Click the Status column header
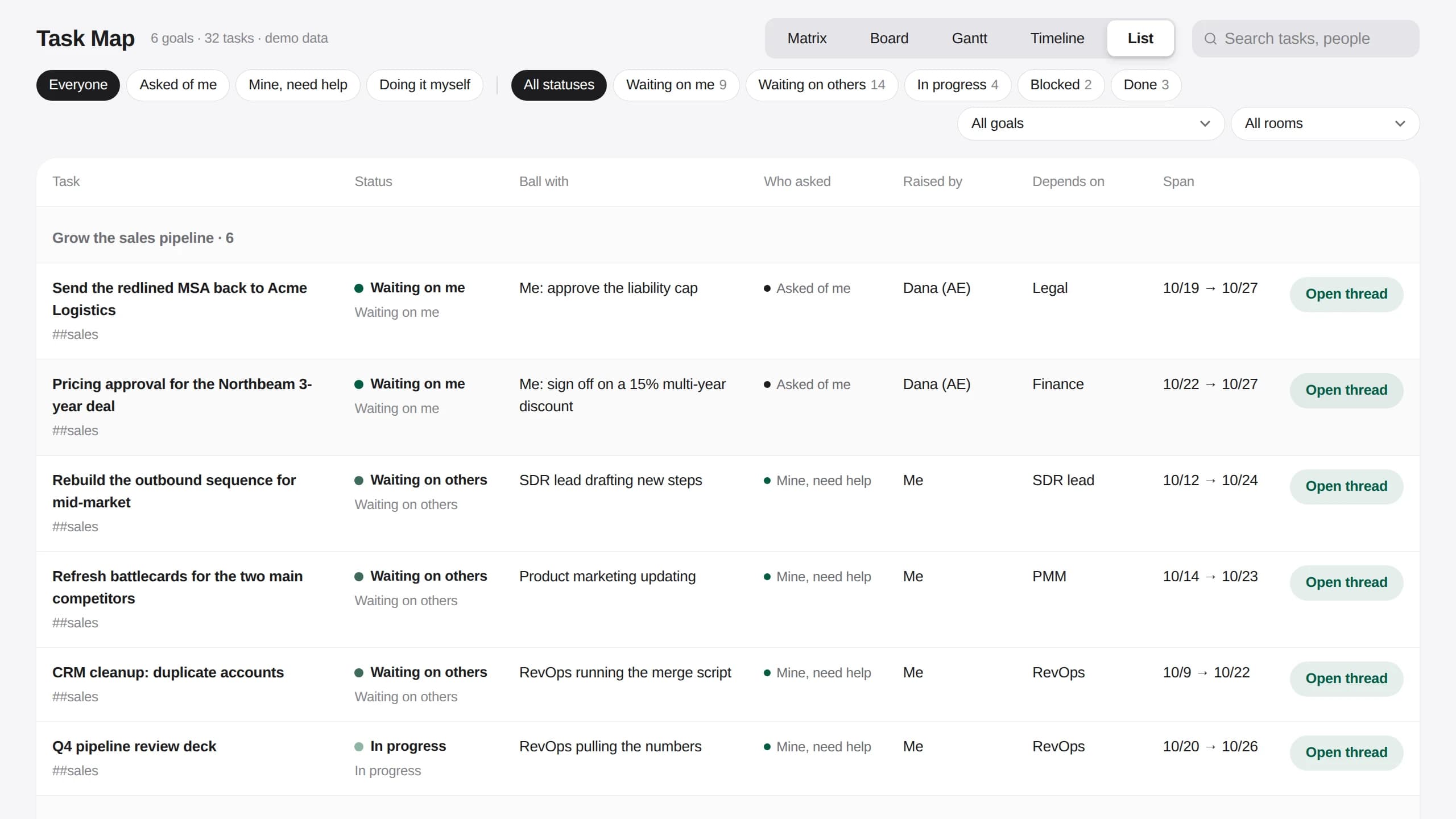 click(x=373, y=181)
